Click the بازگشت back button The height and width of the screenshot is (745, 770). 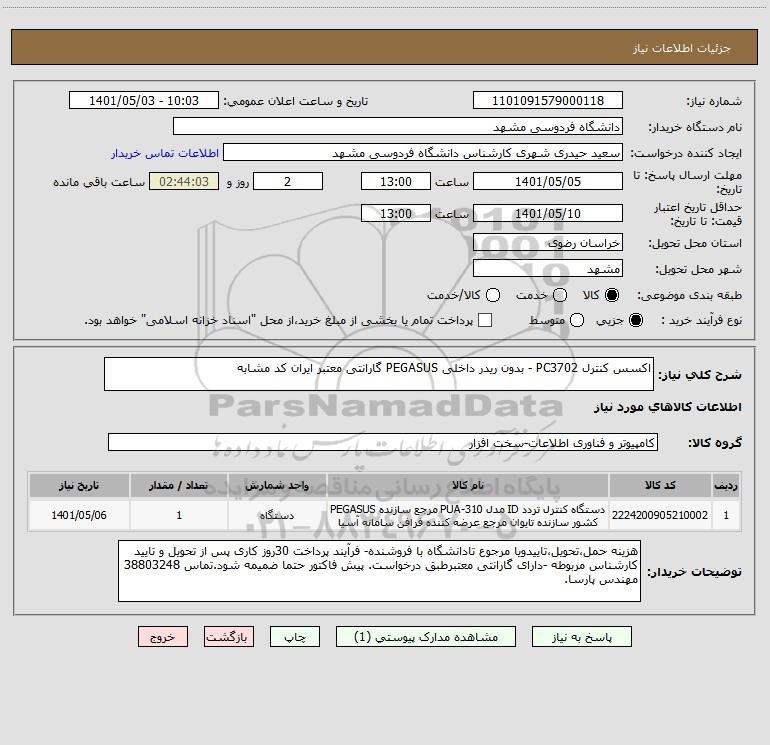tap(229, 637)
